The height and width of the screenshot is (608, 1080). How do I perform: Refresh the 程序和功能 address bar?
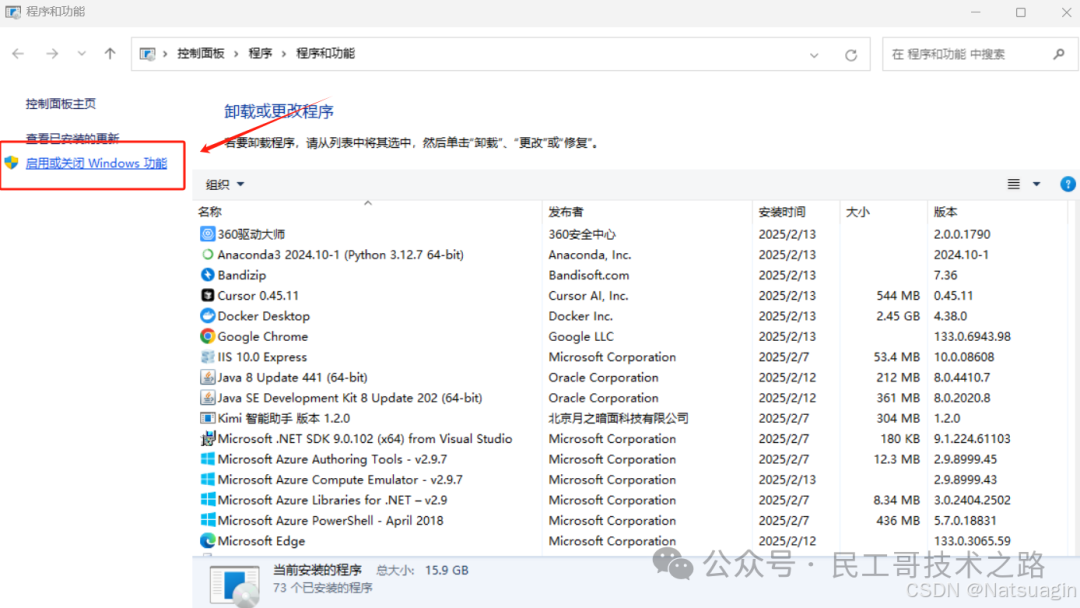851,54
